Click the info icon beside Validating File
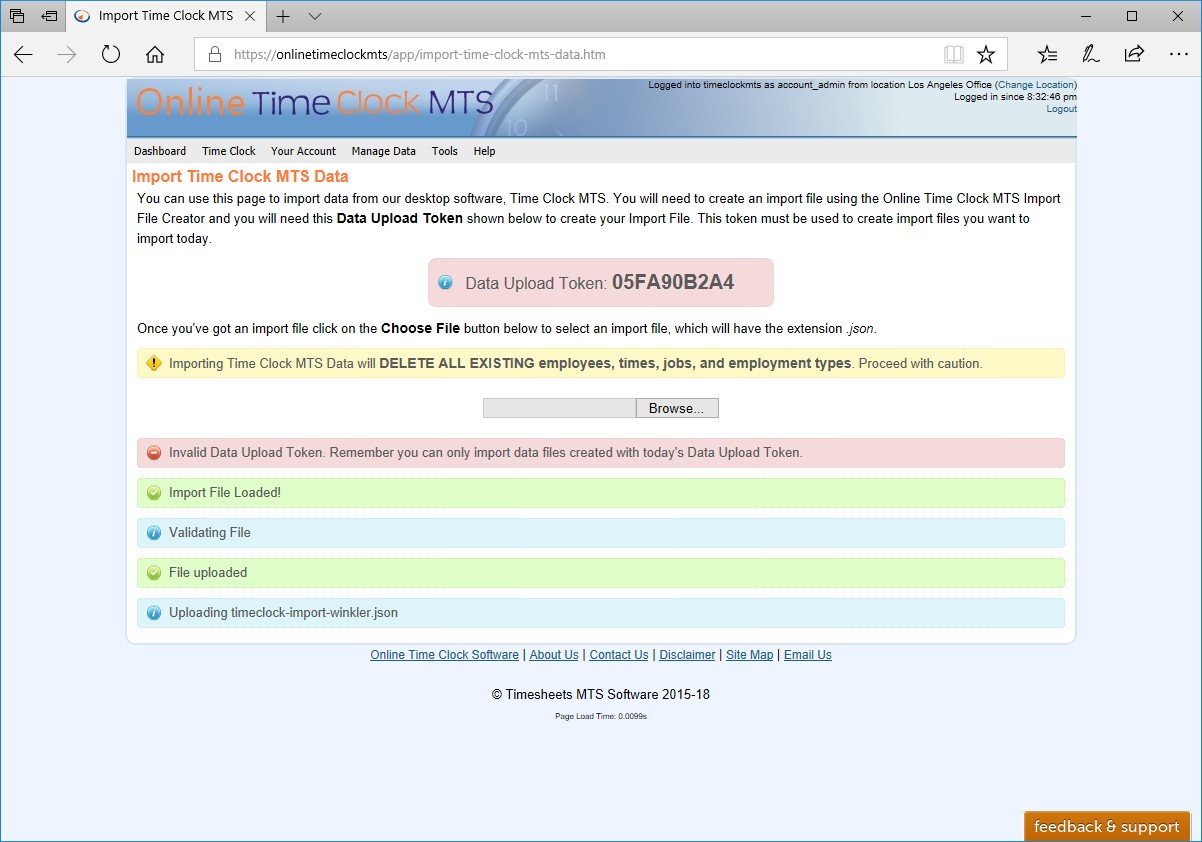Screen dimensions: 1202x842 pyautogui.click(x=153, y=533)
